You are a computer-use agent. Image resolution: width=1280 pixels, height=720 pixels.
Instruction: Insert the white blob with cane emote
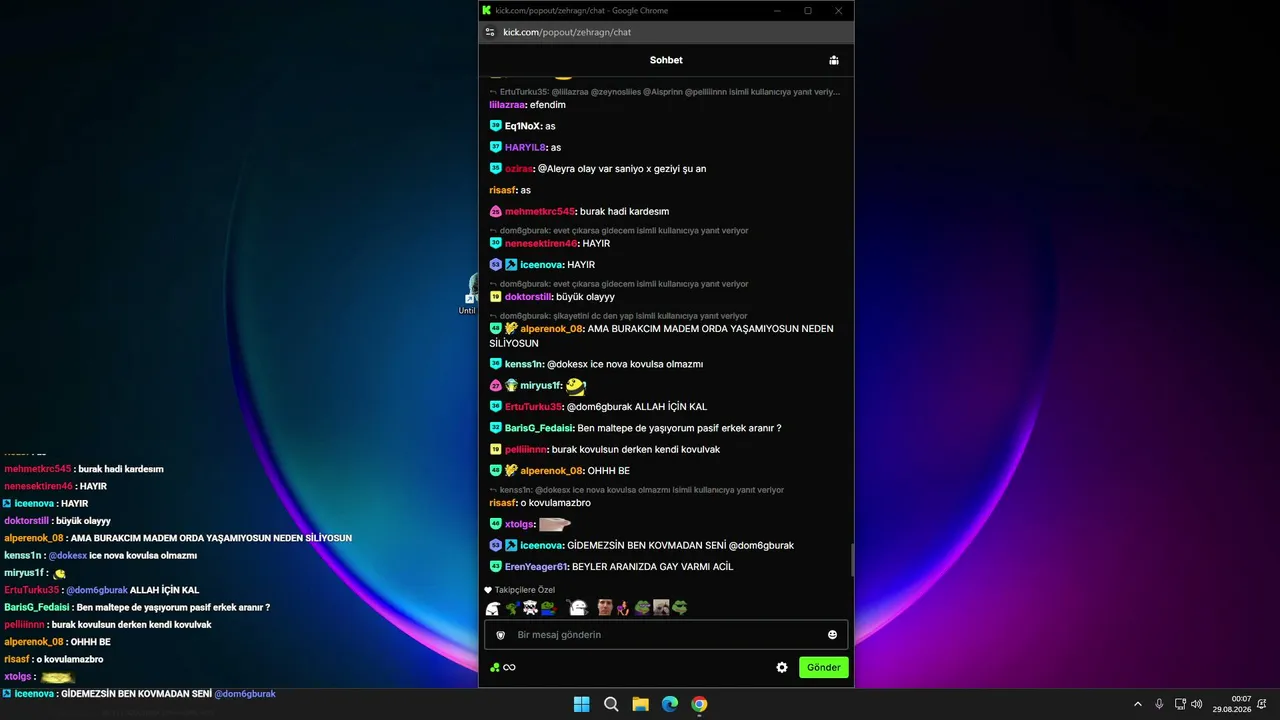click(x=577, y=607)
